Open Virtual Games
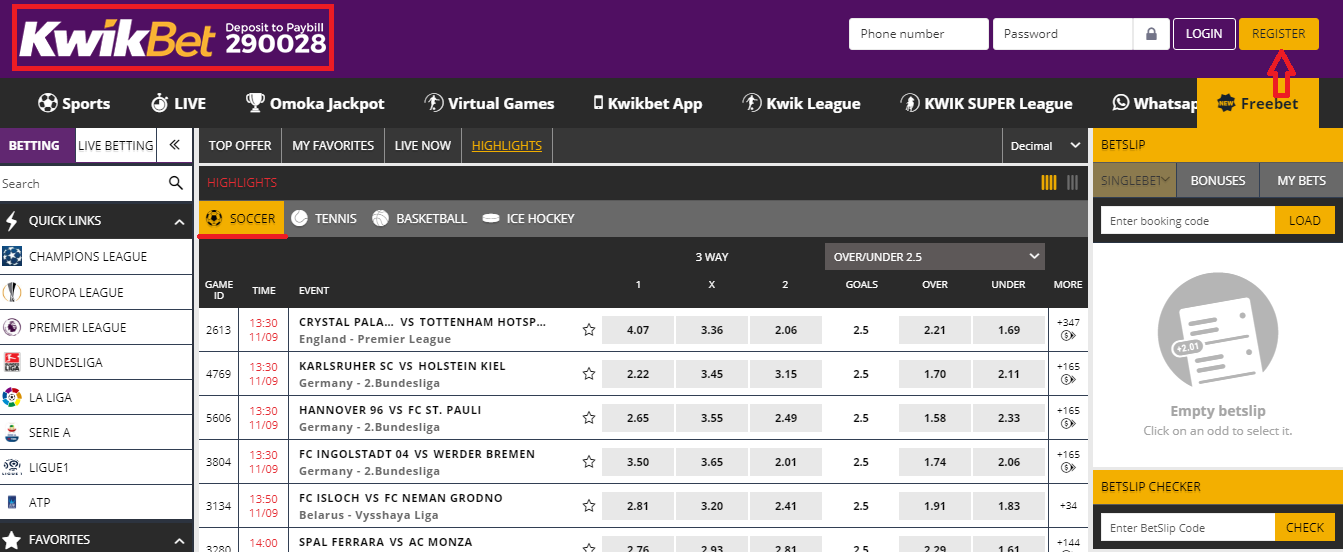The width and height of the screenshot is (1343, 552). [x=489, y=103]
